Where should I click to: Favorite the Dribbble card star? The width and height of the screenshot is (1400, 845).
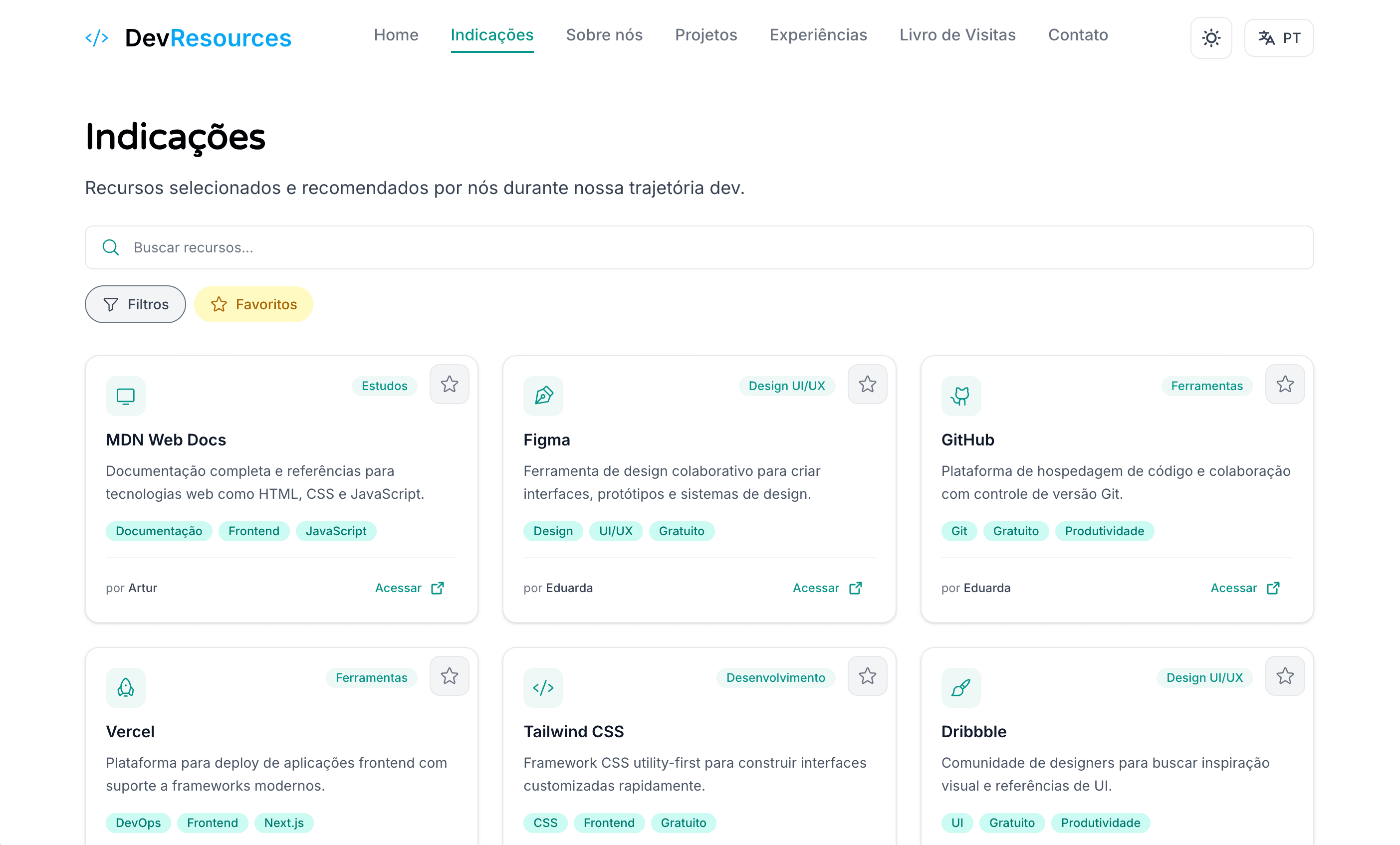pos(1285,676)
